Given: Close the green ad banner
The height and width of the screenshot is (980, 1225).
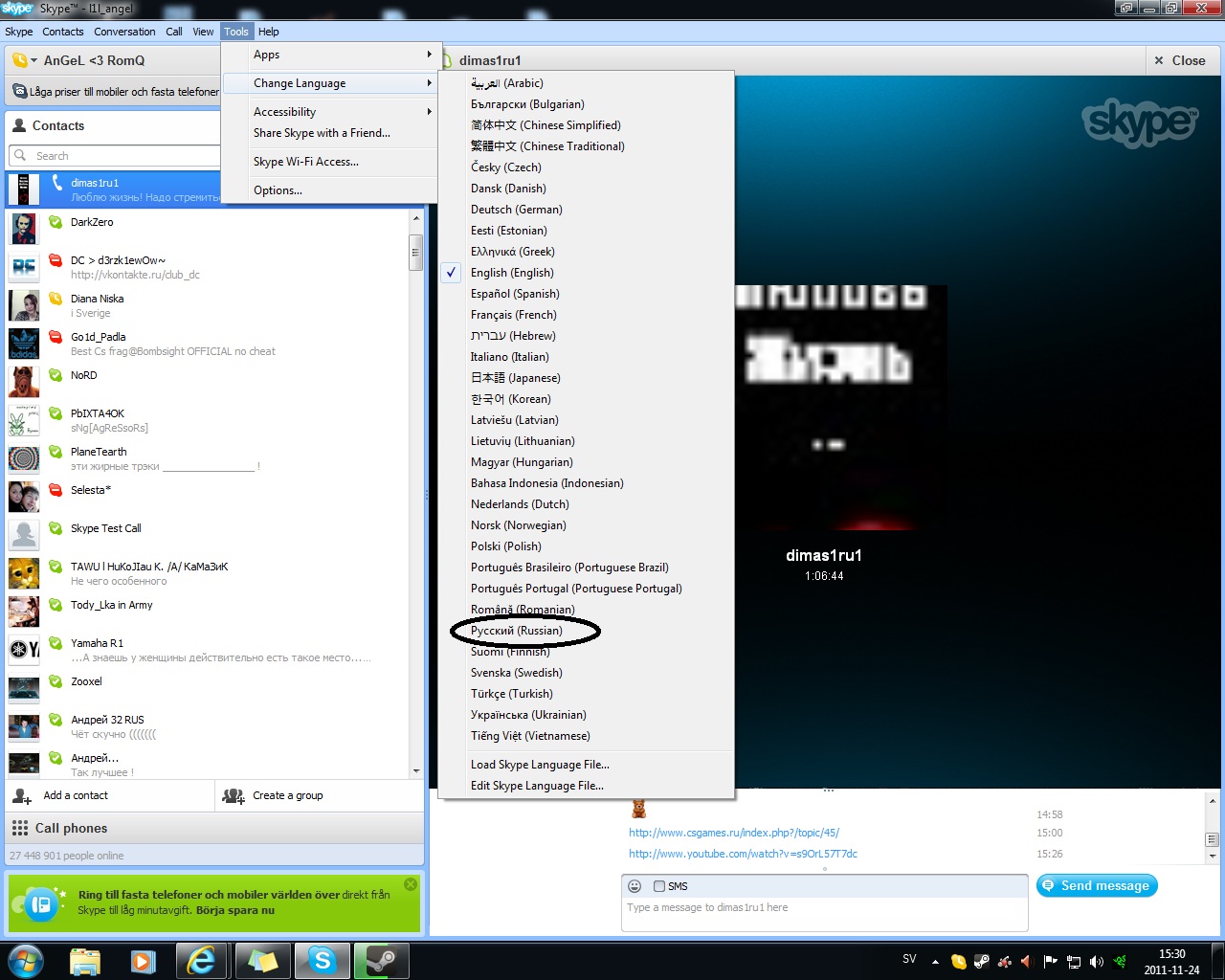Looking at the screenshot, I should (411, 884).
